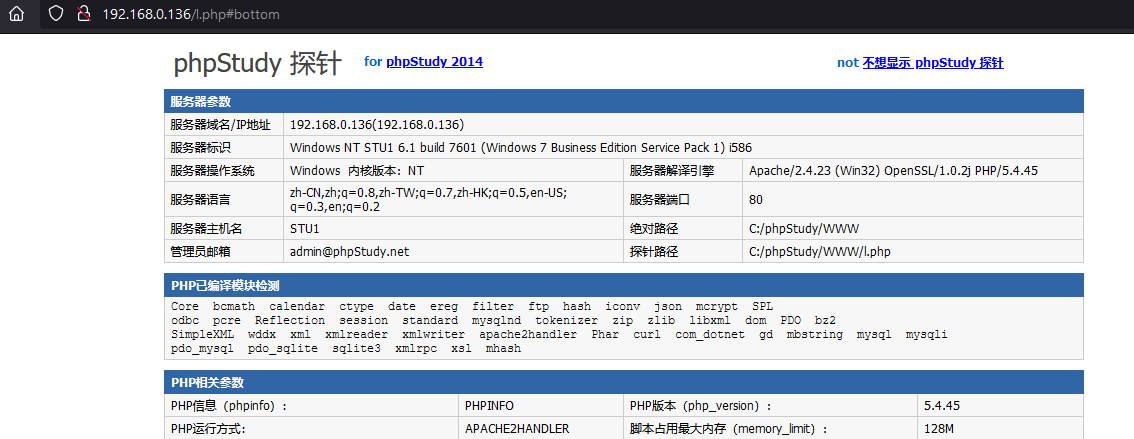Click the mysqli module name
The height and width of the screenshot is (439, 1134).
click(926, 334)
